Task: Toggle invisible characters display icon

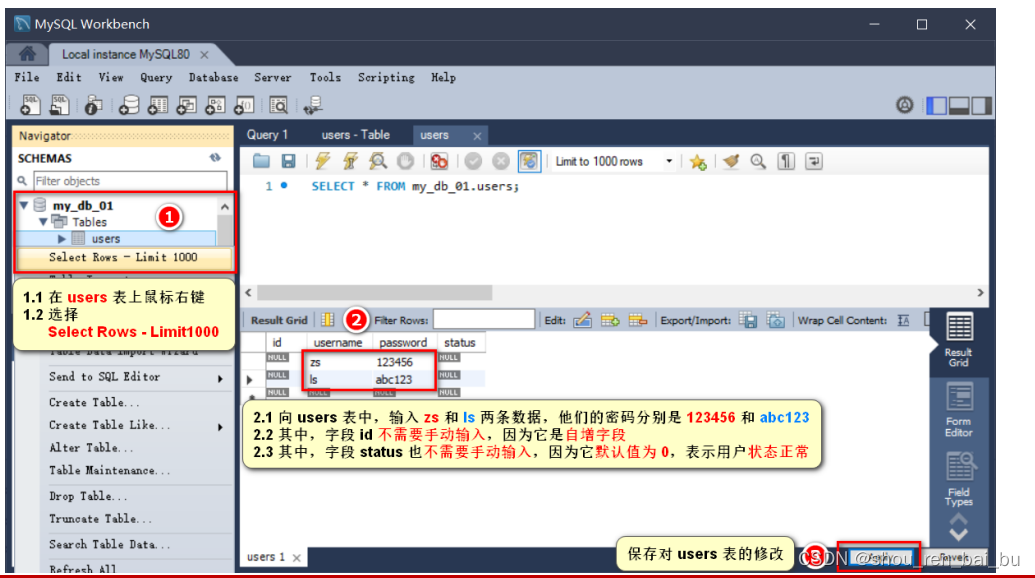Action: click(x=786, y=161)
